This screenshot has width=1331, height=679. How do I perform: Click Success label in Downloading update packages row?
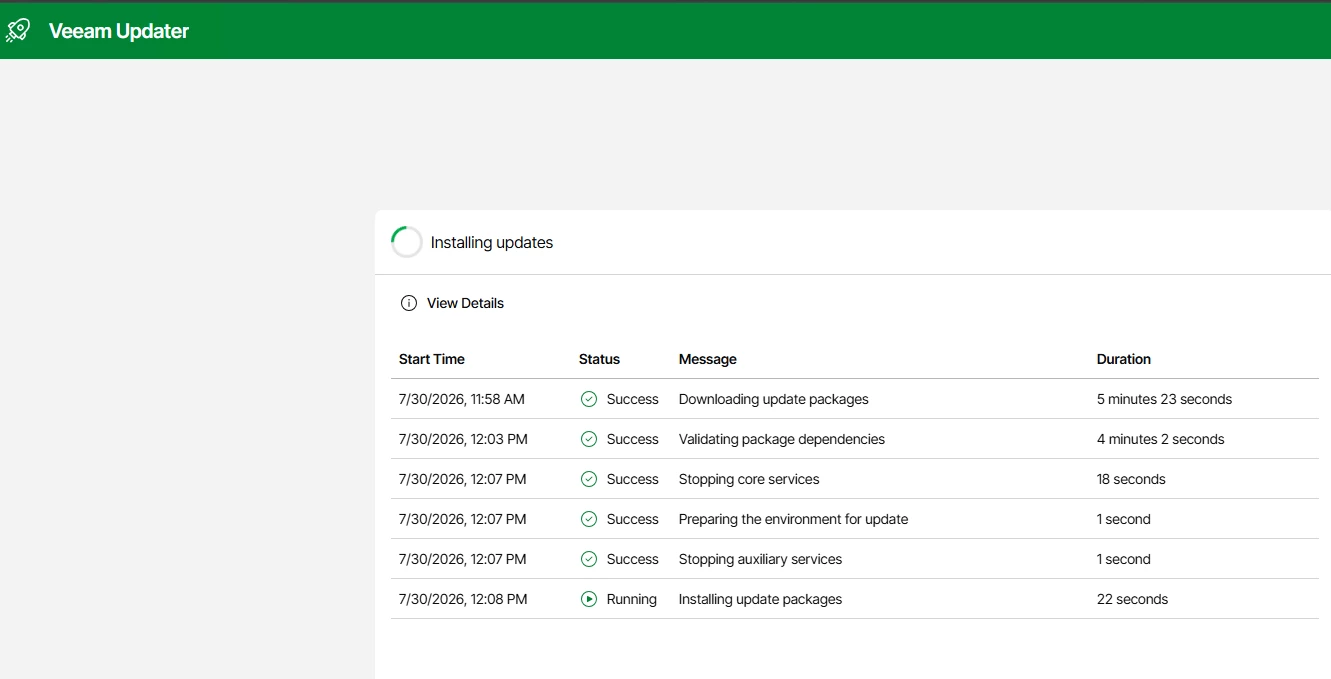[633, 399]
